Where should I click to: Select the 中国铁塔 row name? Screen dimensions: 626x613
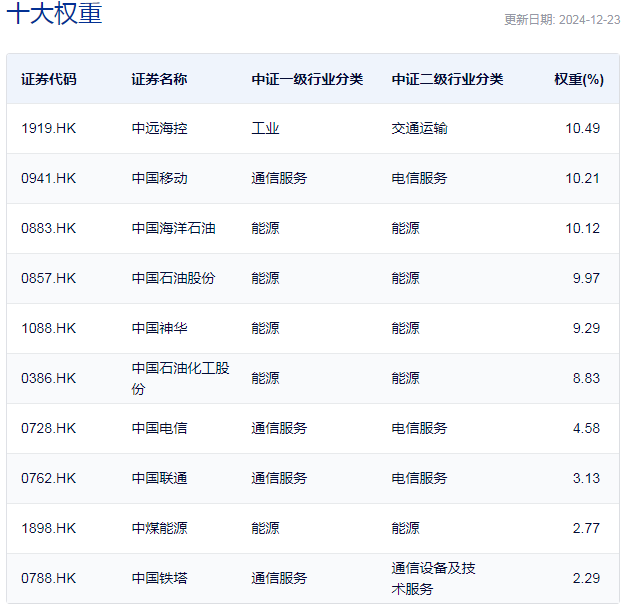click(x=159, y=578)
